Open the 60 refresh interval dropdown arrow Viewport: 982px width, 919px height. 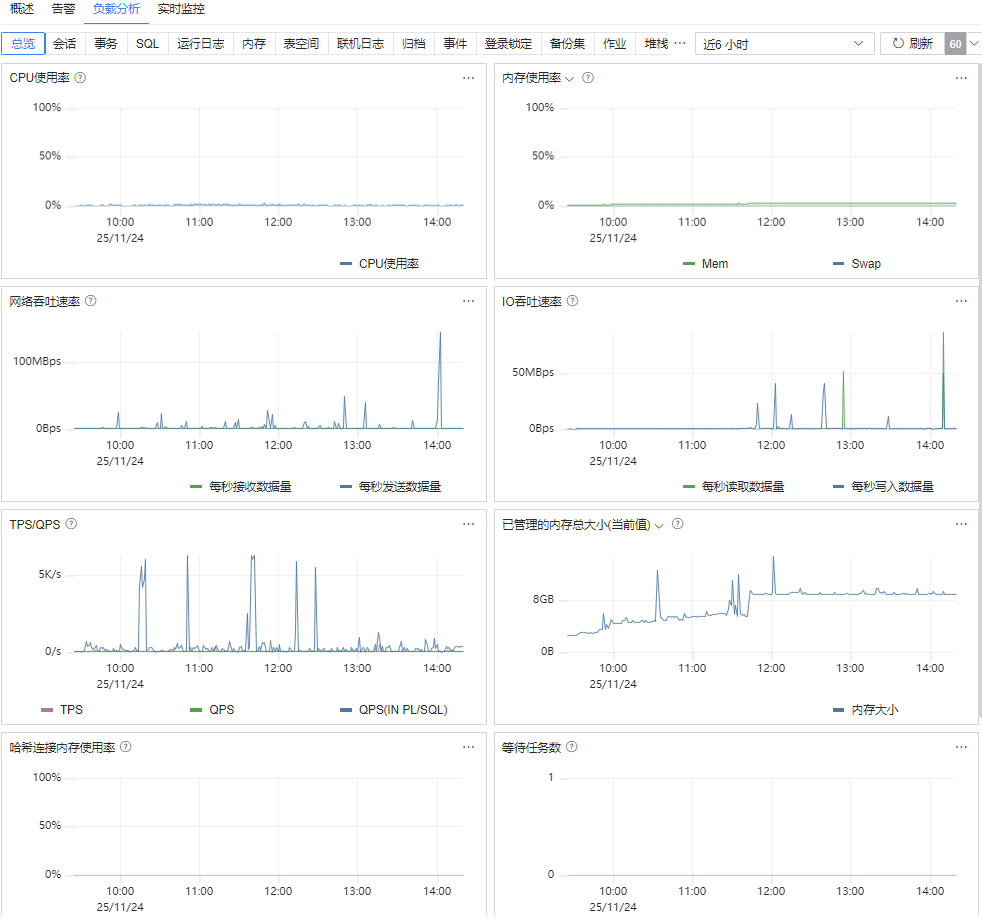tap(974, 44)
